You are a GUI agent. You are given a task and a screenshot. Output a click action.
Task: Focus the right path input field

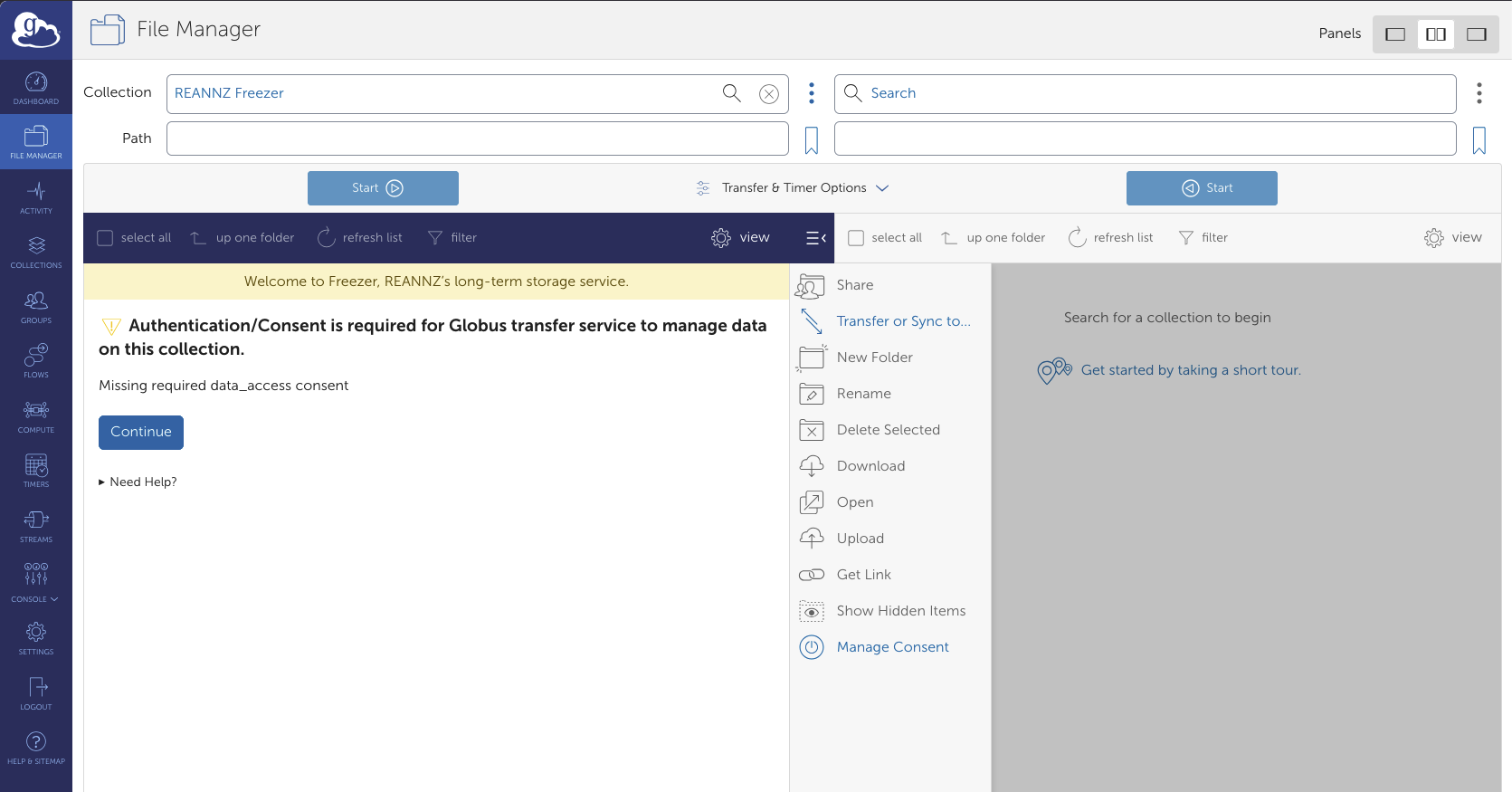pos(1146,138)
